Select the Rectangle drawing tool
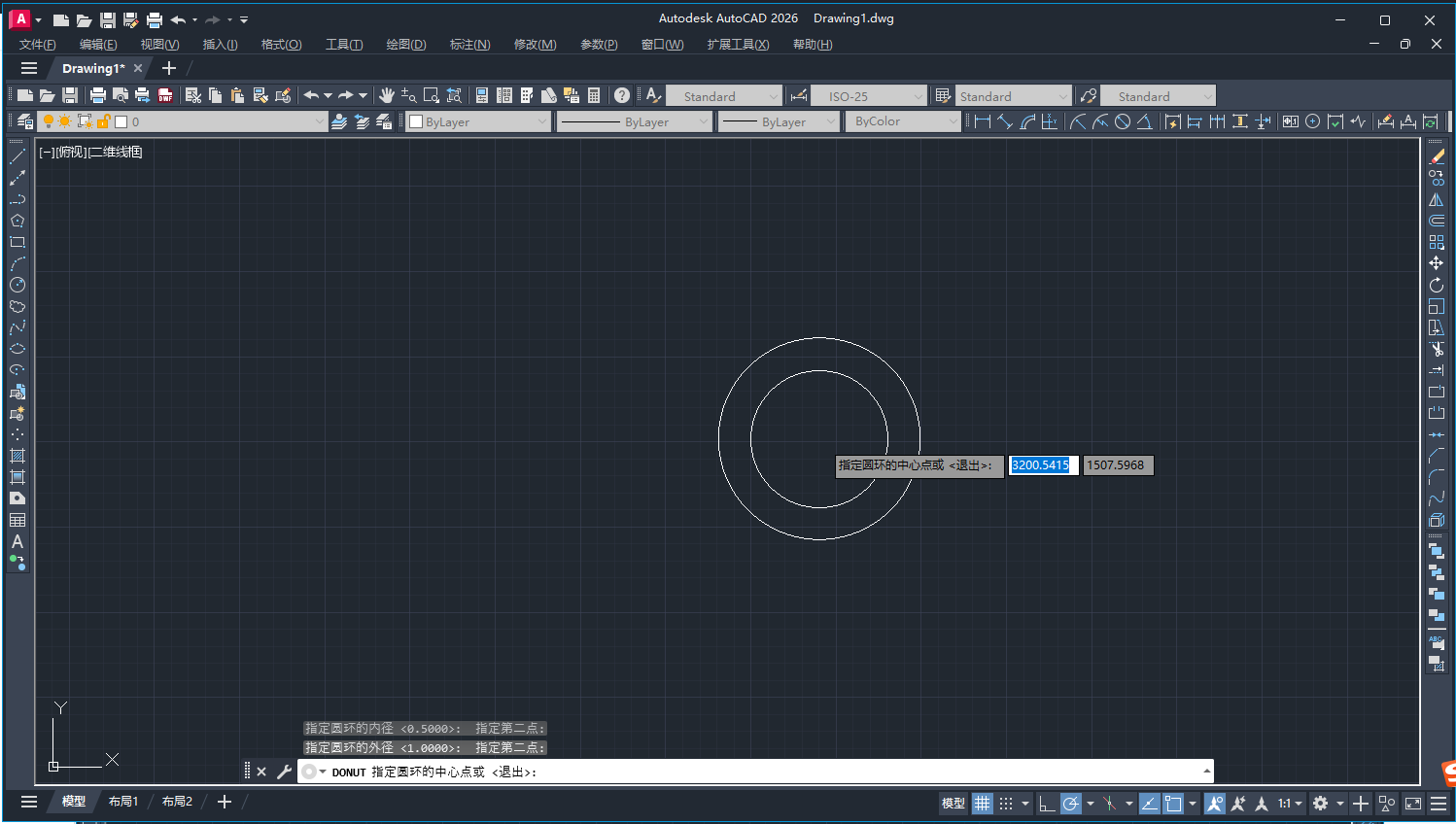Image resolution: width=1456 pixels, height=824 pixels. point(17,242)
